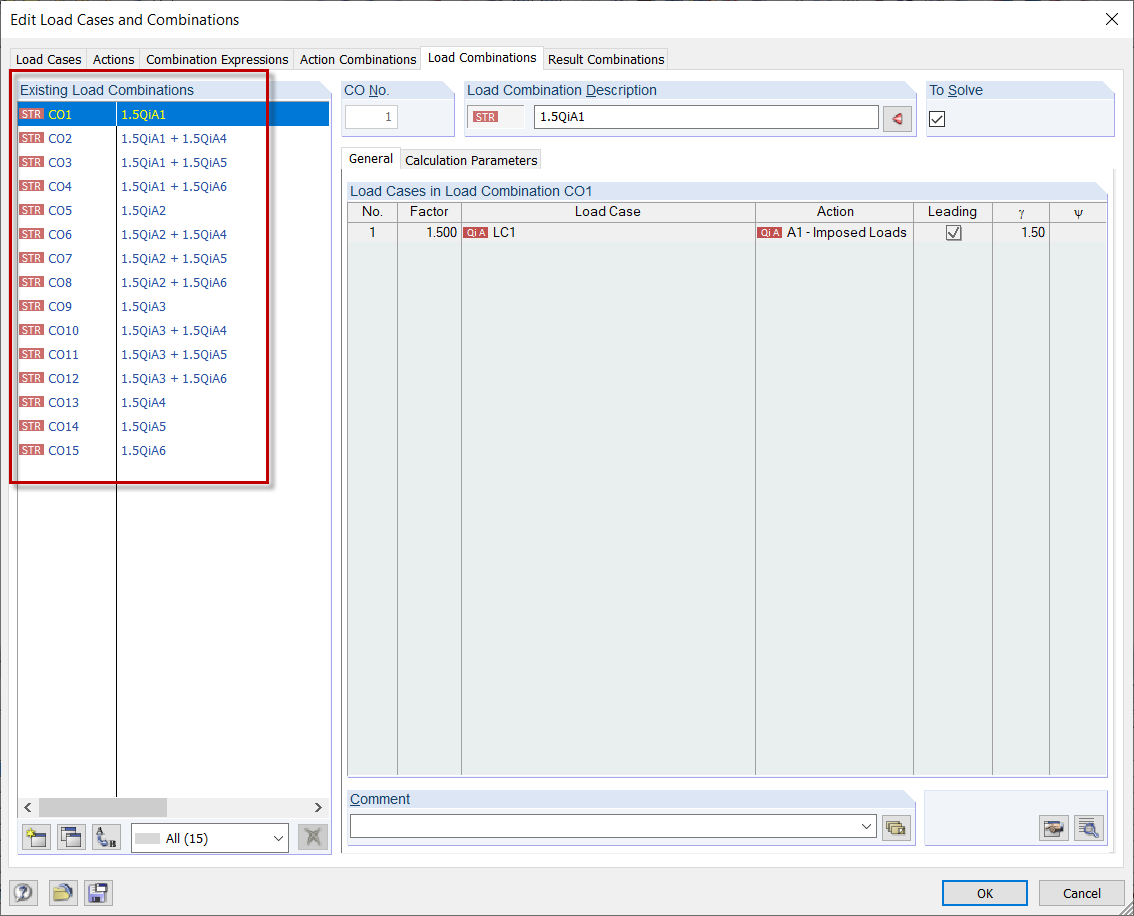Viewport: 1134px width, 916px height.
Task: Open the Result Combinations tab
Action: [606, 59]
